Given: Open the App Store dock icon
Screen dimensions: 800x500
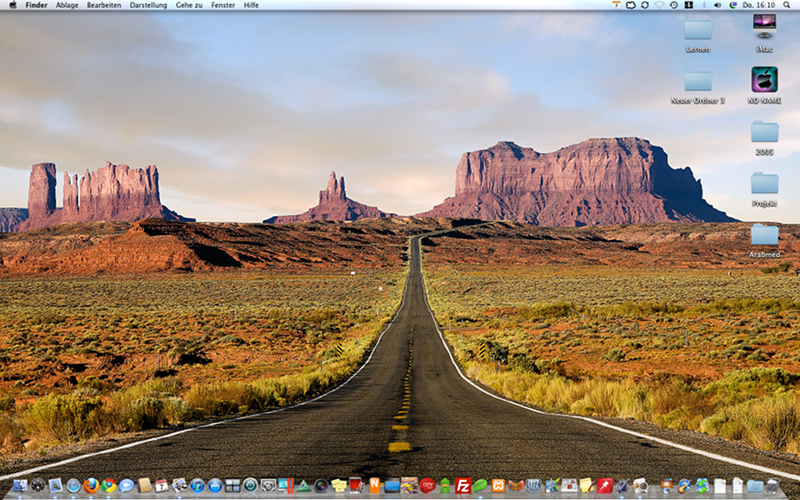Looking at the screenshot, I should [215, 486].
